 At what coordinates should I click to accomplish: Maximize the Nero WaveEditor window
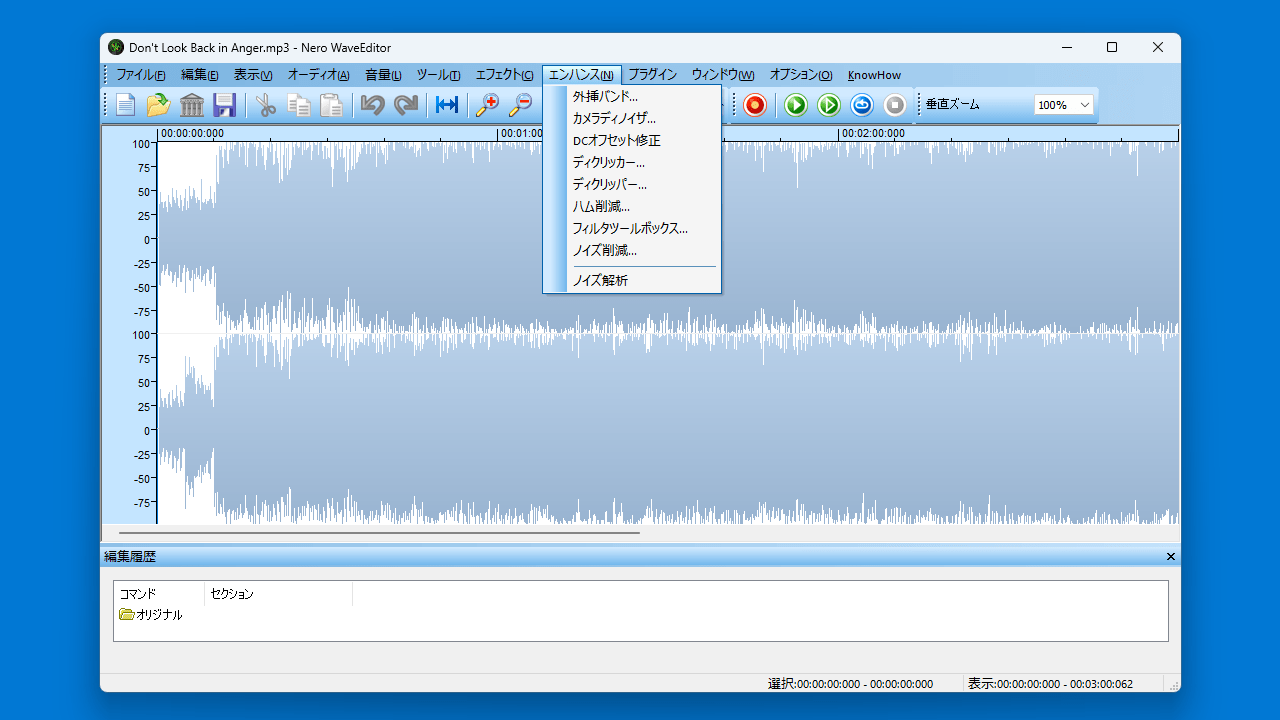[x=1112, y=47]
